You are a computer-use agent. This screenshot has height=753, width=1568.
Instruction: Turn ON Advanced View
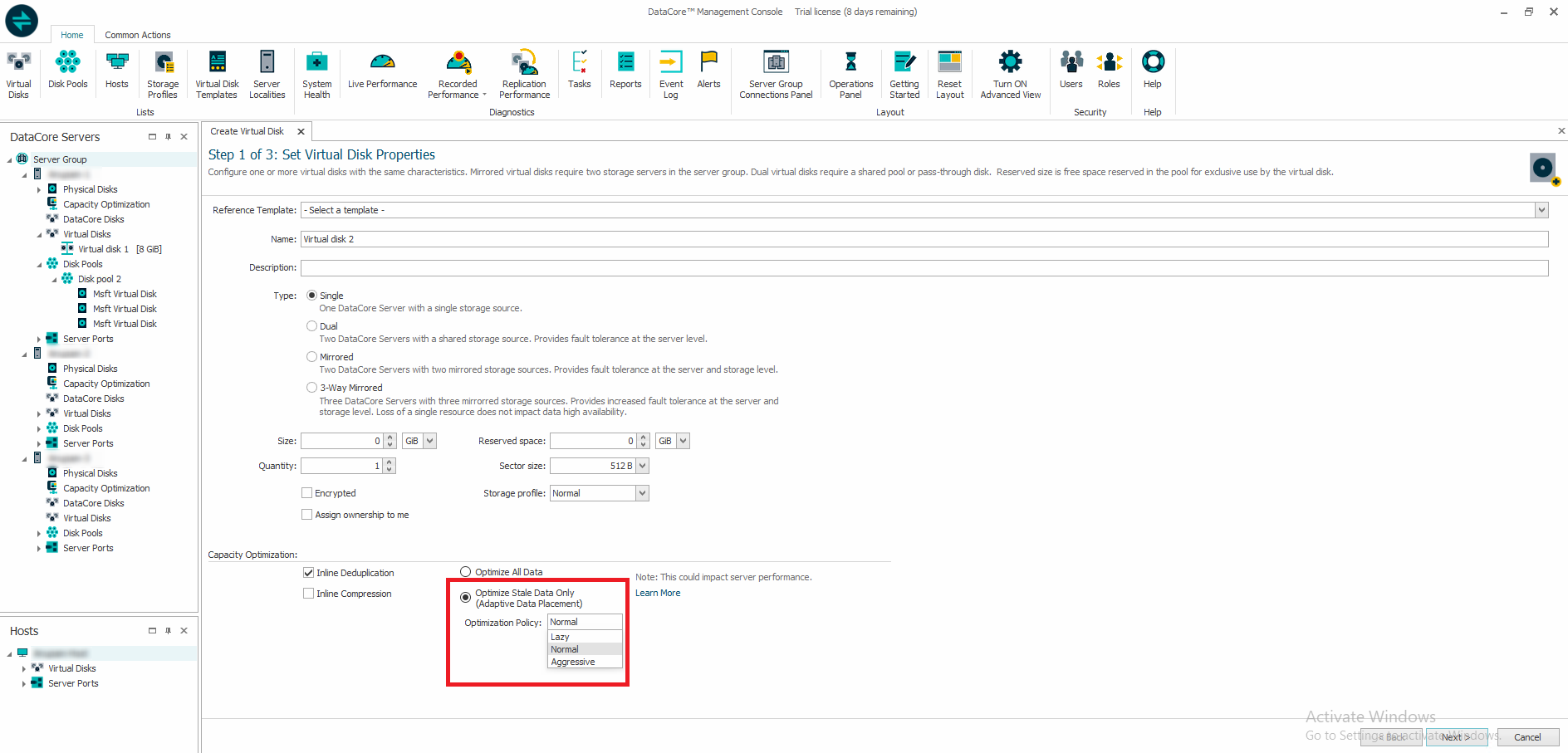click(1010, 73)
